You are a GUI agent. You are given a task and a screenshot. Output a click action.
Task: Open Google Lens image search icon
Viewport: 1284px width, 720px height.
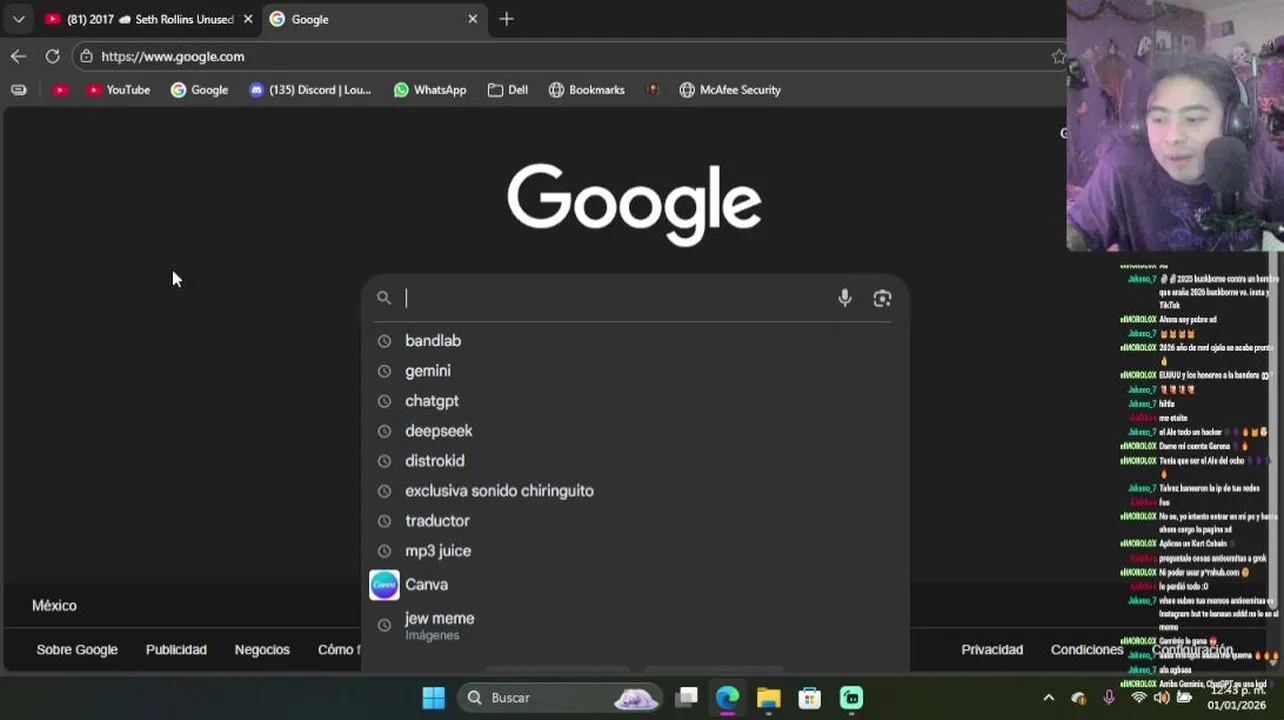882,298
